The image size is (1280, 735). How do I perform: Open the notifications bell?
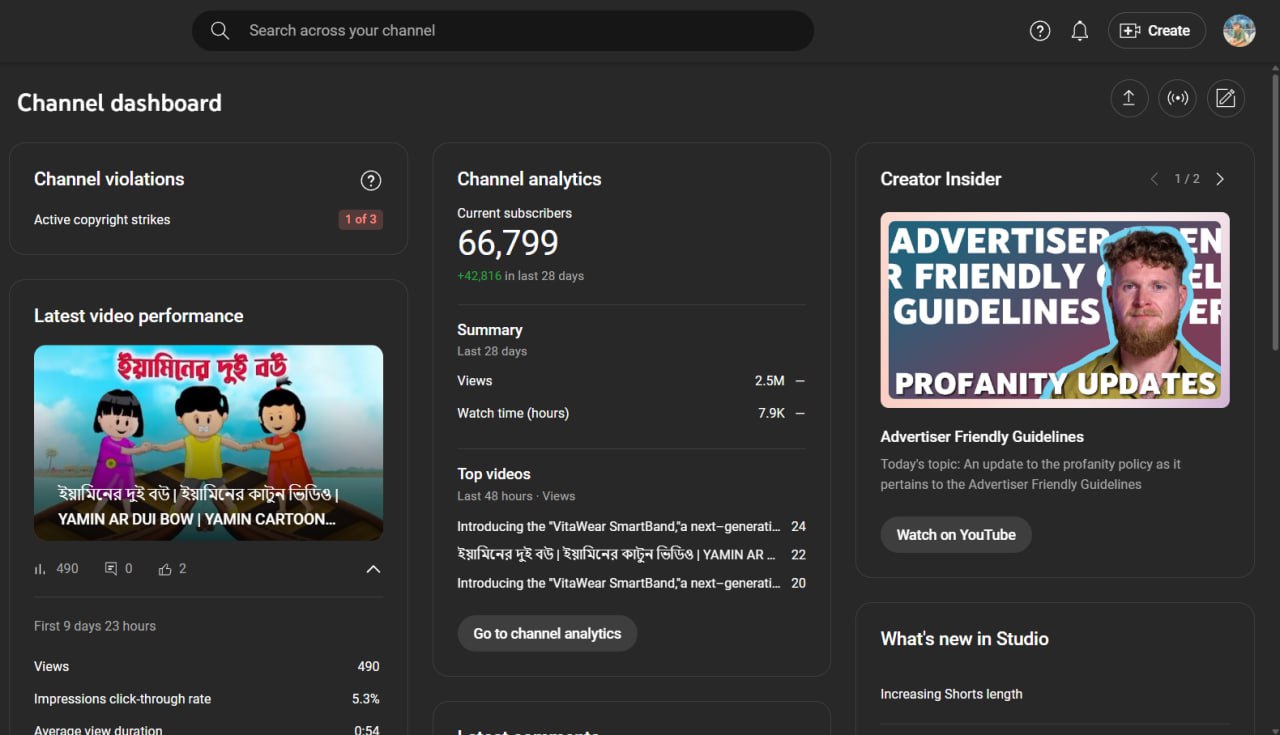(1080, 31)
